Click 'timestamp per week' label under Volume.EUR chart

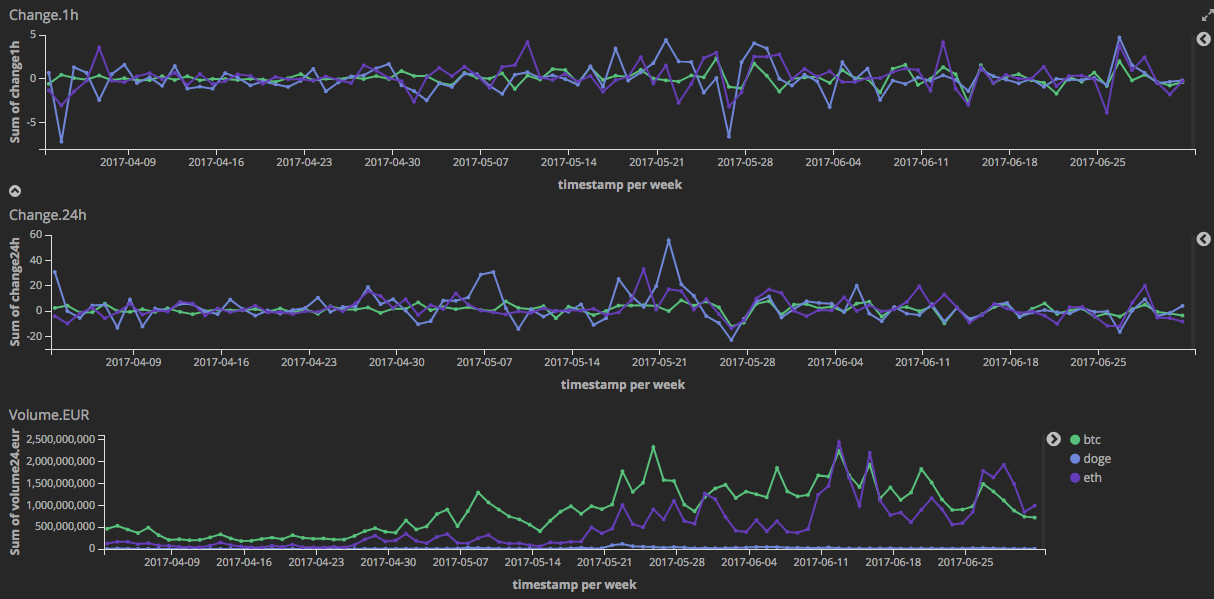(x=574, y=584)
